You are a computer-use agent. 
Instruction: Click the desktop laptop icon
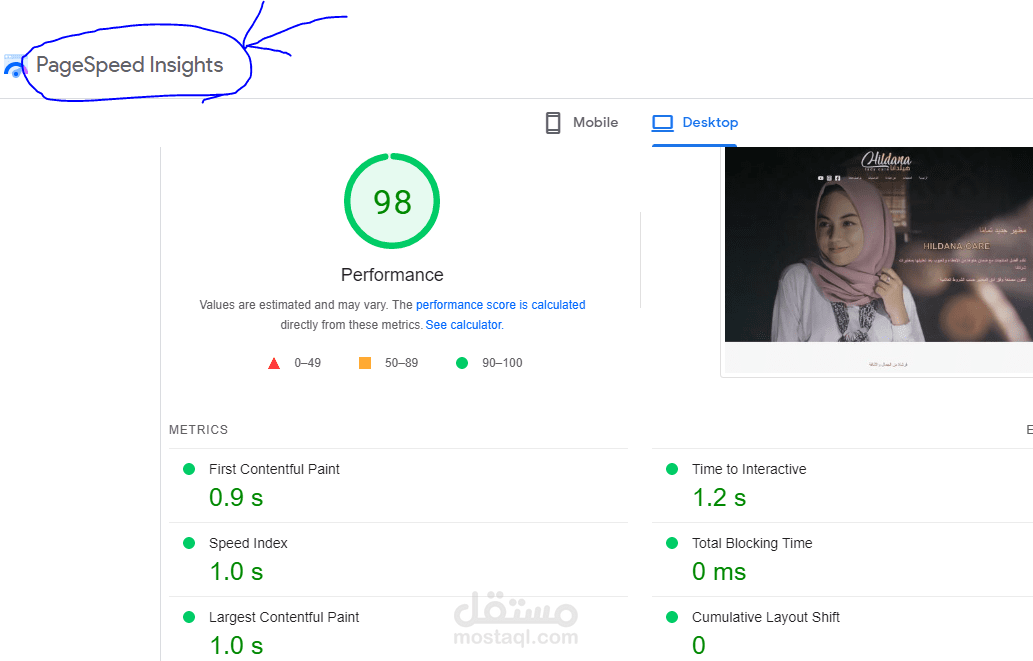(662, 123)
